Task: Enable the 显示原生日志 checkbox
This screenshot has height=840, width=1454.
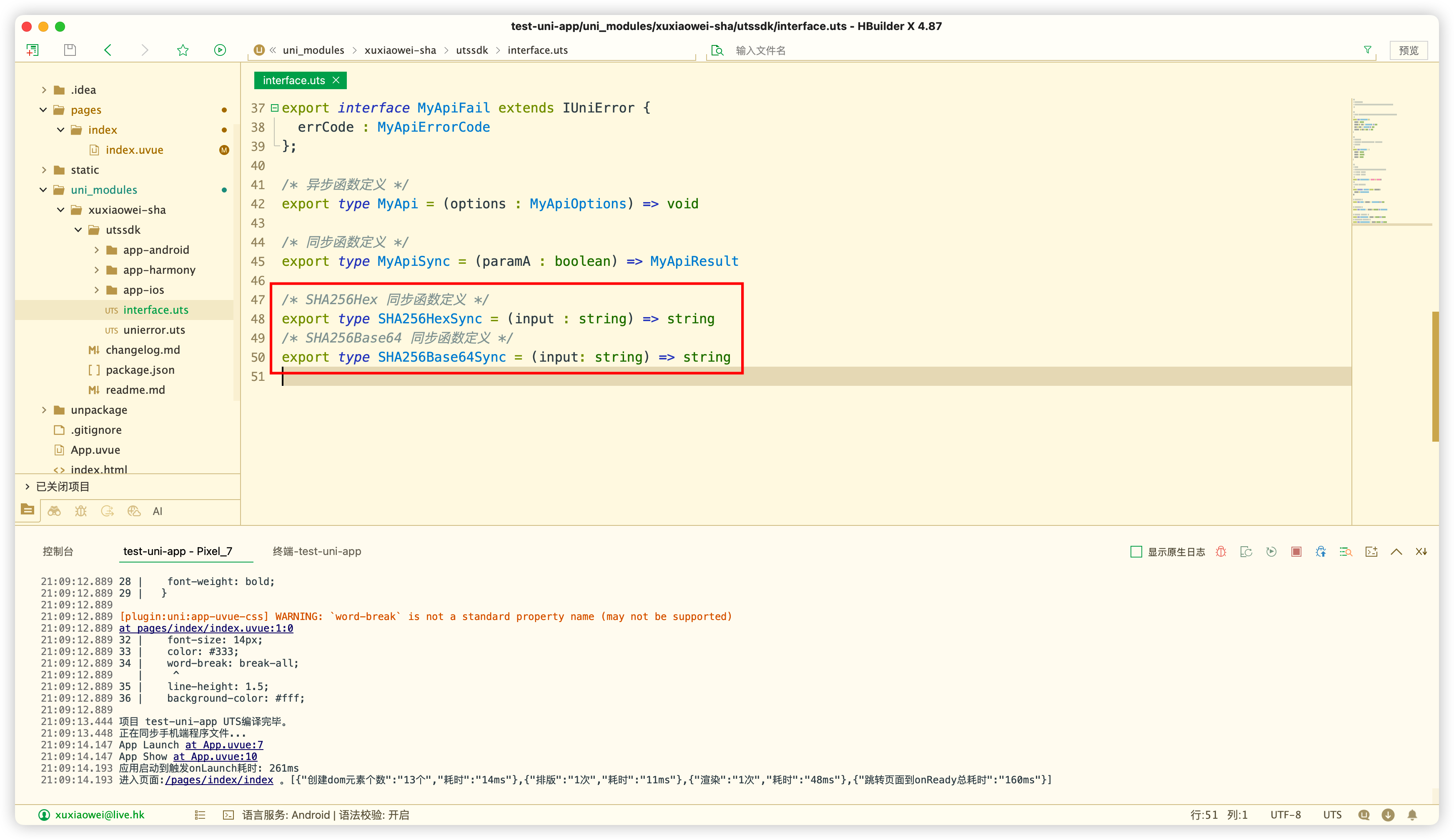Action: [x=1136, y=552]
